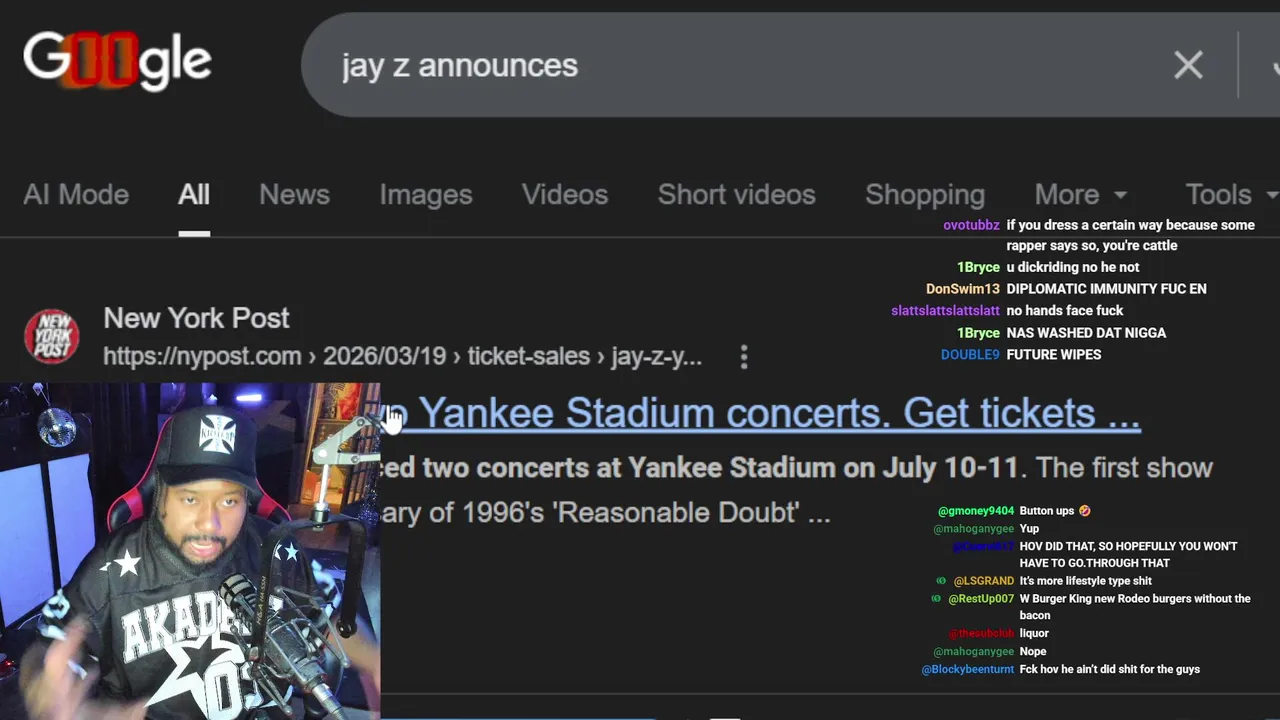Click the New York Post source name
The width and height of the screenshot is (1280, 720).
click(x=196, y=318)
